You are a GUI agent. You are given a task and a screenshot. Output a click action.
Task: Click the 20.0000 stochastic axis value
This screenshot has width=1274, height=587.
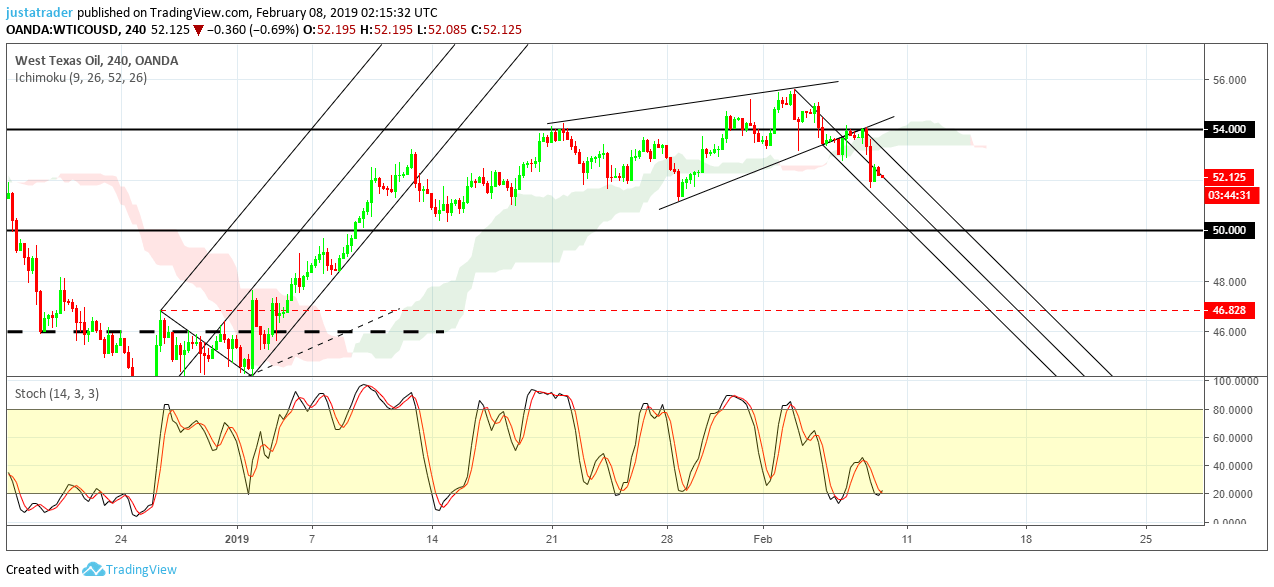1232,494
